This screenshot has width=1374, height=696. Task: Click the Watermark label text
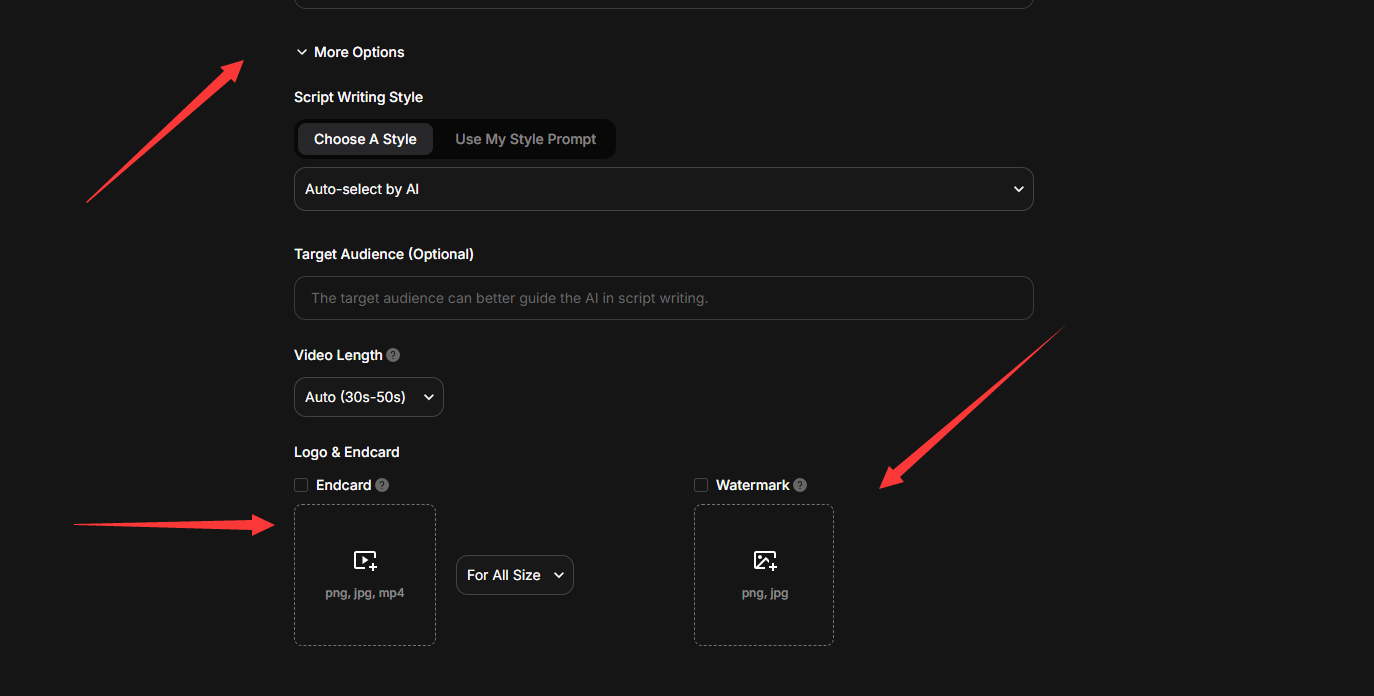tap(752, 485)
